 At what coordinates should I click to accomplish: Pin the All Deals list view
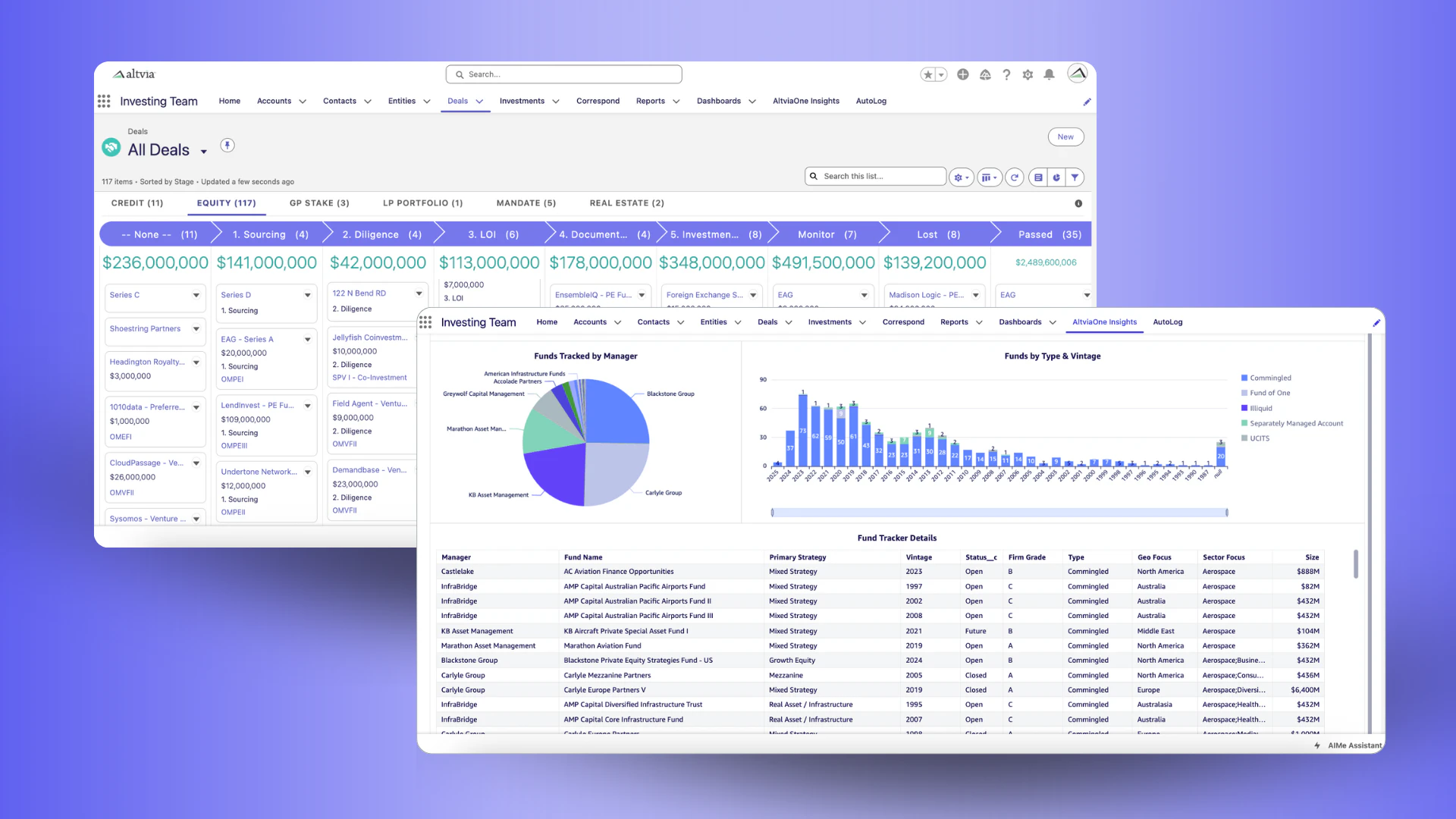click(227, 145)
